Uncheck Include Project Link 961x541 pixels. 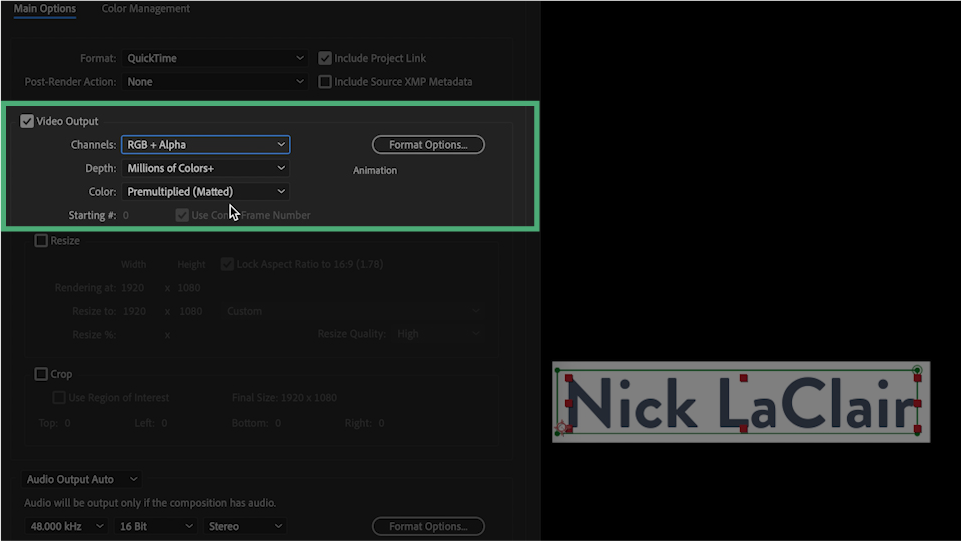[325, 58]
